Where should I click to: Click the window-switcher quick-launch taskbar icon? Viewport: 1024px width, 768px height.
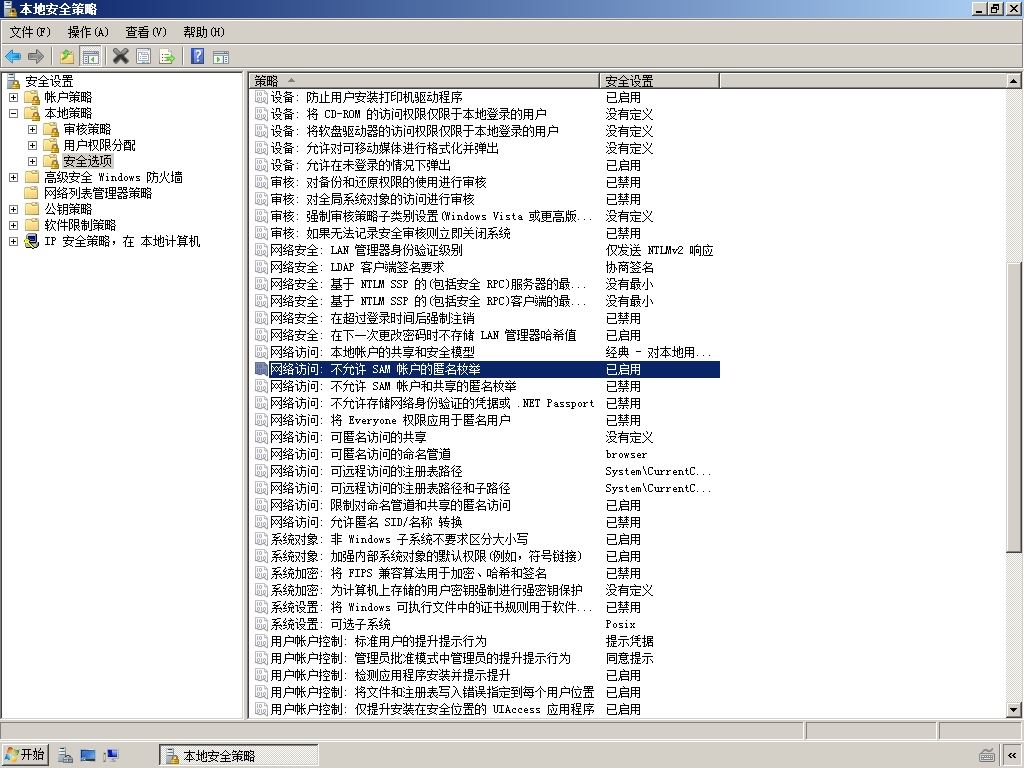tap(111, 756)
